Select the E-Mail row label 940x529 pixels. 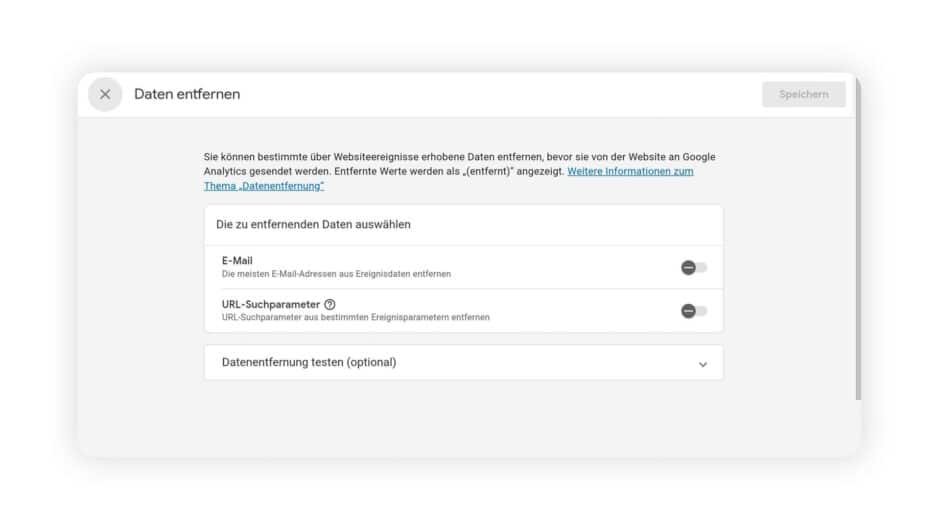[237, 260]
